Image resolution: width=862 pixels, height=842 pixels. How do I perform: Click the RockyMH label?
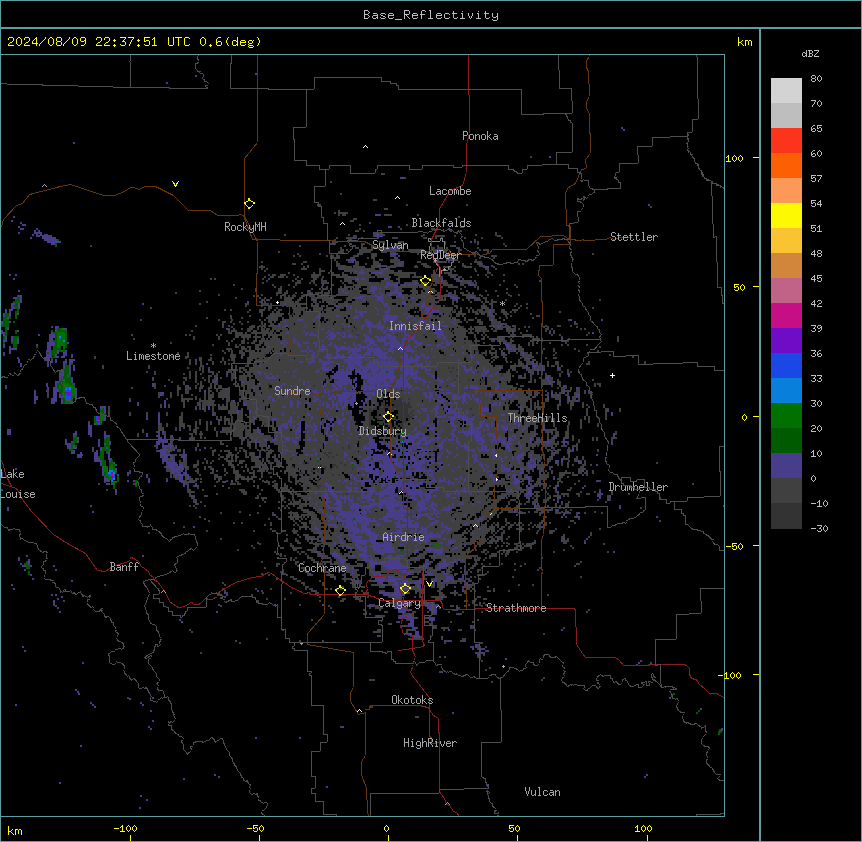pos(245,227)
